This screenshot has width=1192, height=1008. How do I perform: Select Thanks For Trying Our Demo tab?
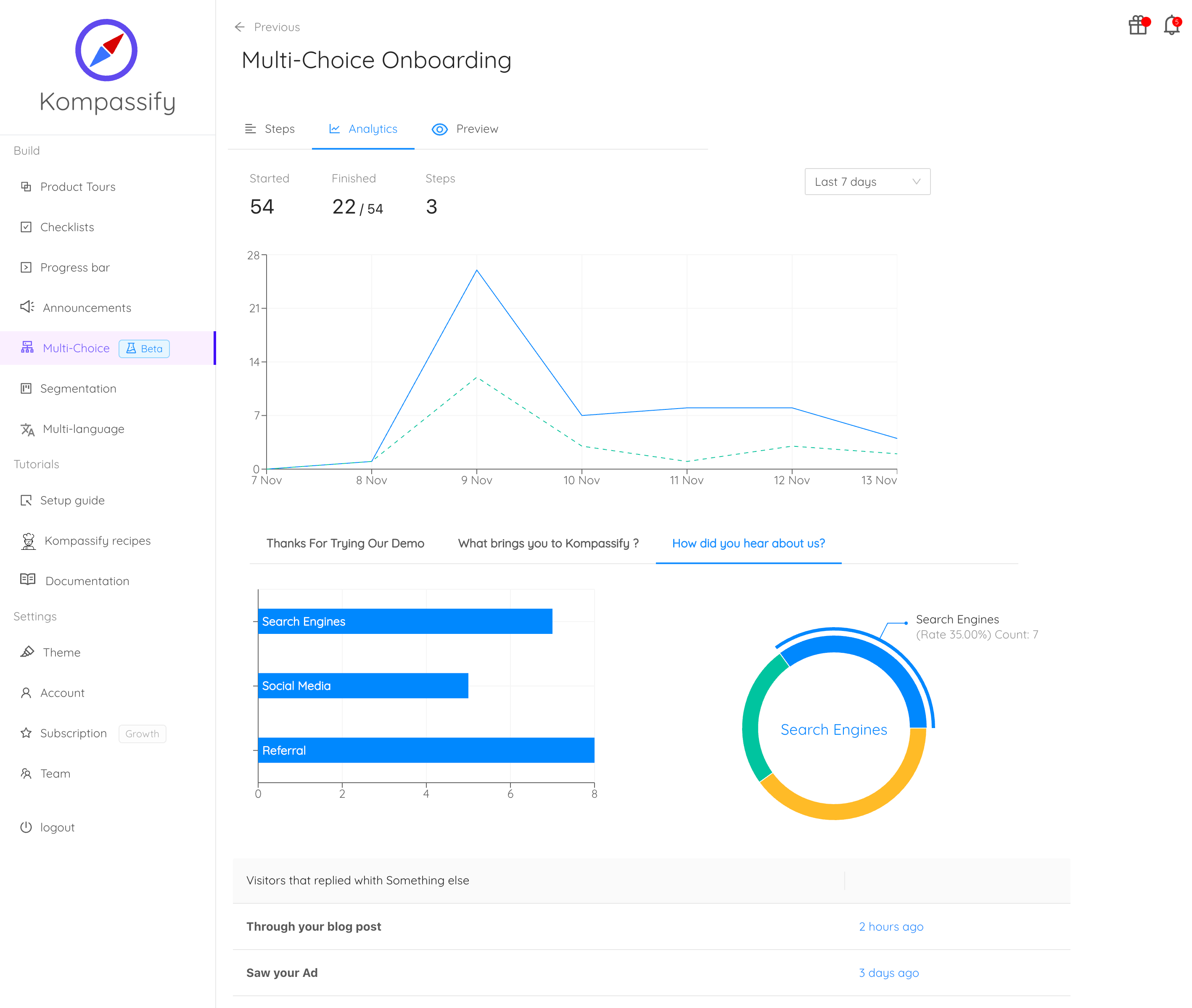coord(345,544)
